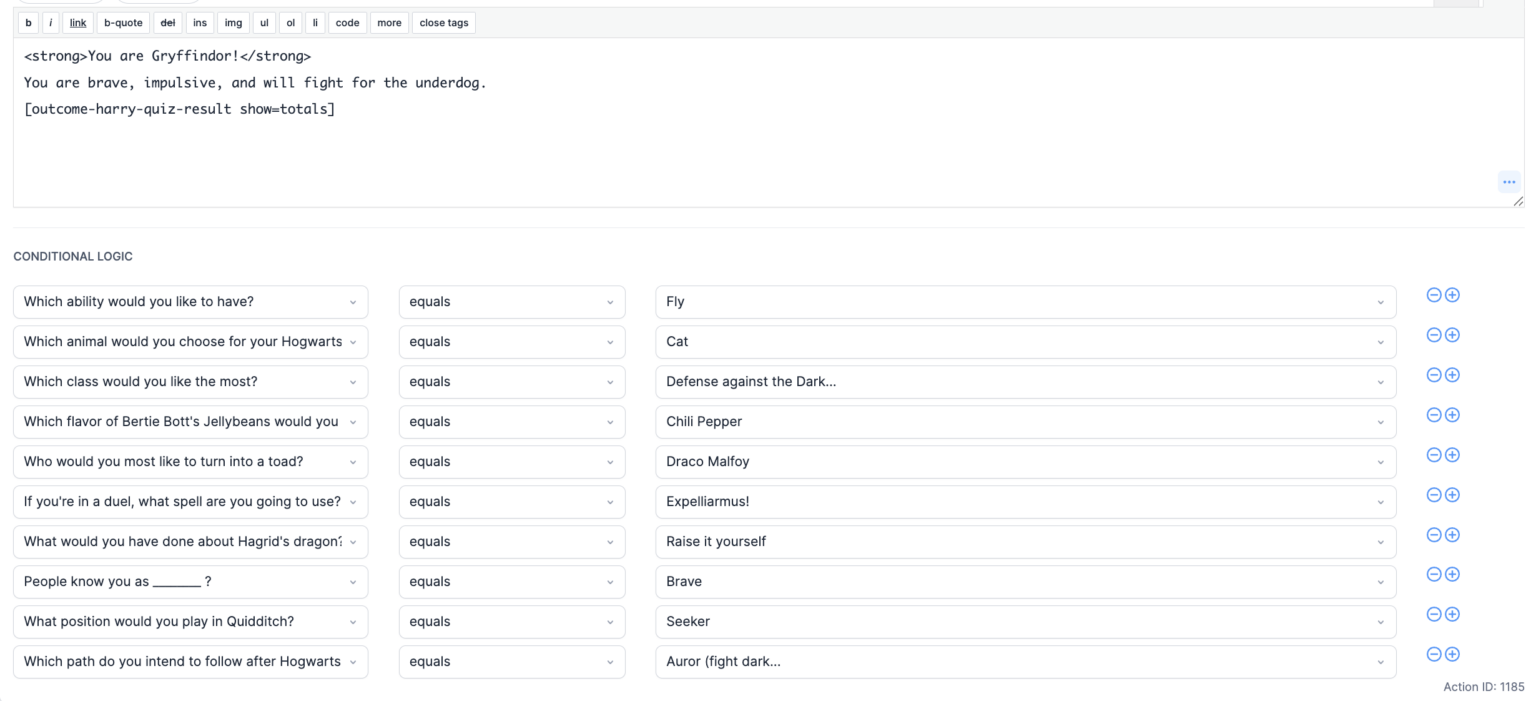Screen dimensions: 1536x701
Task: Click the b-quote button
Action: [123, 23]
